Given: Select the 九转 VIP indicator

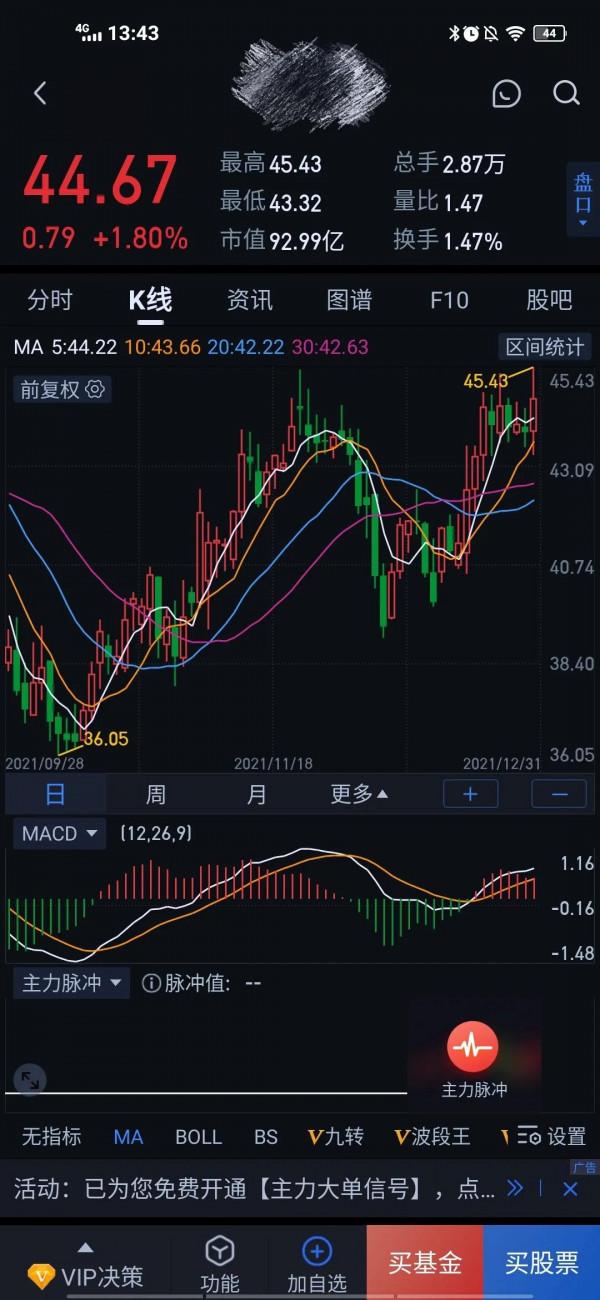Looking at the screenshot, I should tap(335, 1137).
